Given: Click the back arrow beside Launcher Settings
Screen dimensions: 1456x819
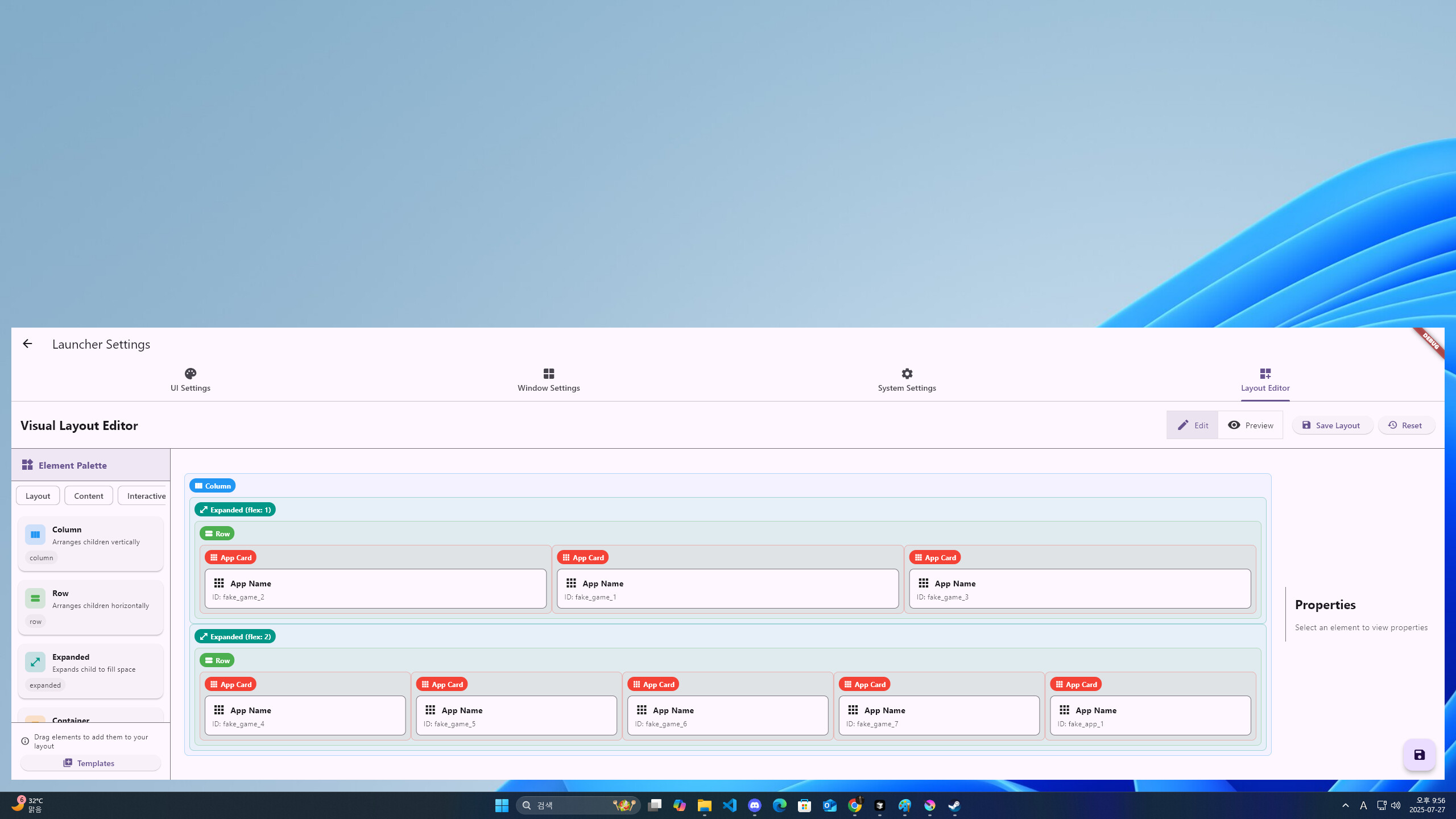Looking at the screenshot, I should (x=27, y=344).
